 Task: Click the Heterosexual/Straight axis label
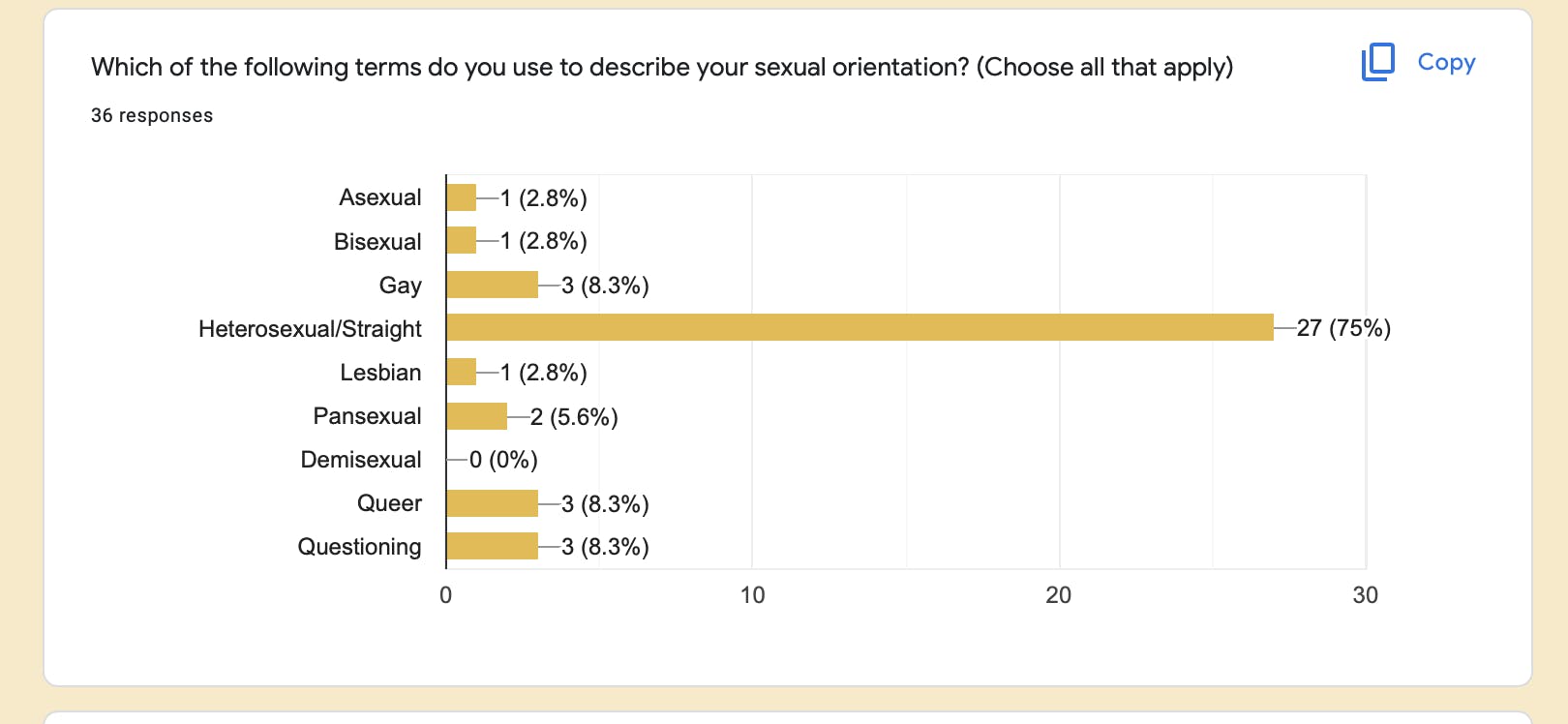pyautogui.click(x=310, y=329)
